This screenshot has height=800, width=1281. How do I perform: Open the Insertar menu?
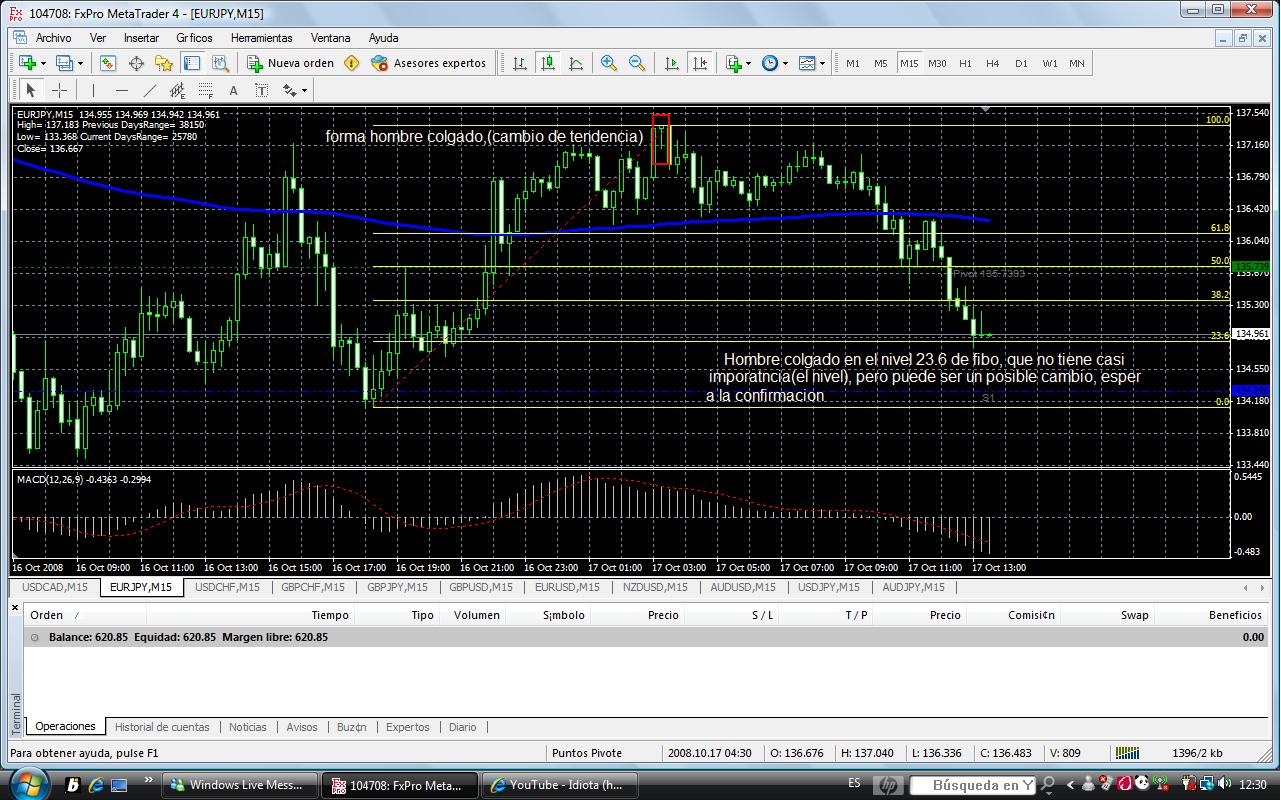click(x=141, y=38)
